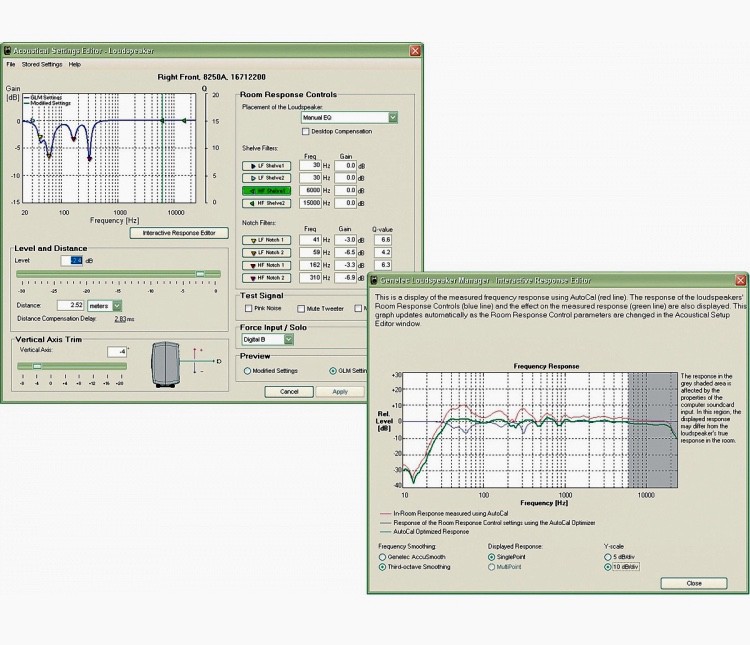The image size is (750, 645).
Task: Open the Stored Settings menu
Action: [42, 64]
